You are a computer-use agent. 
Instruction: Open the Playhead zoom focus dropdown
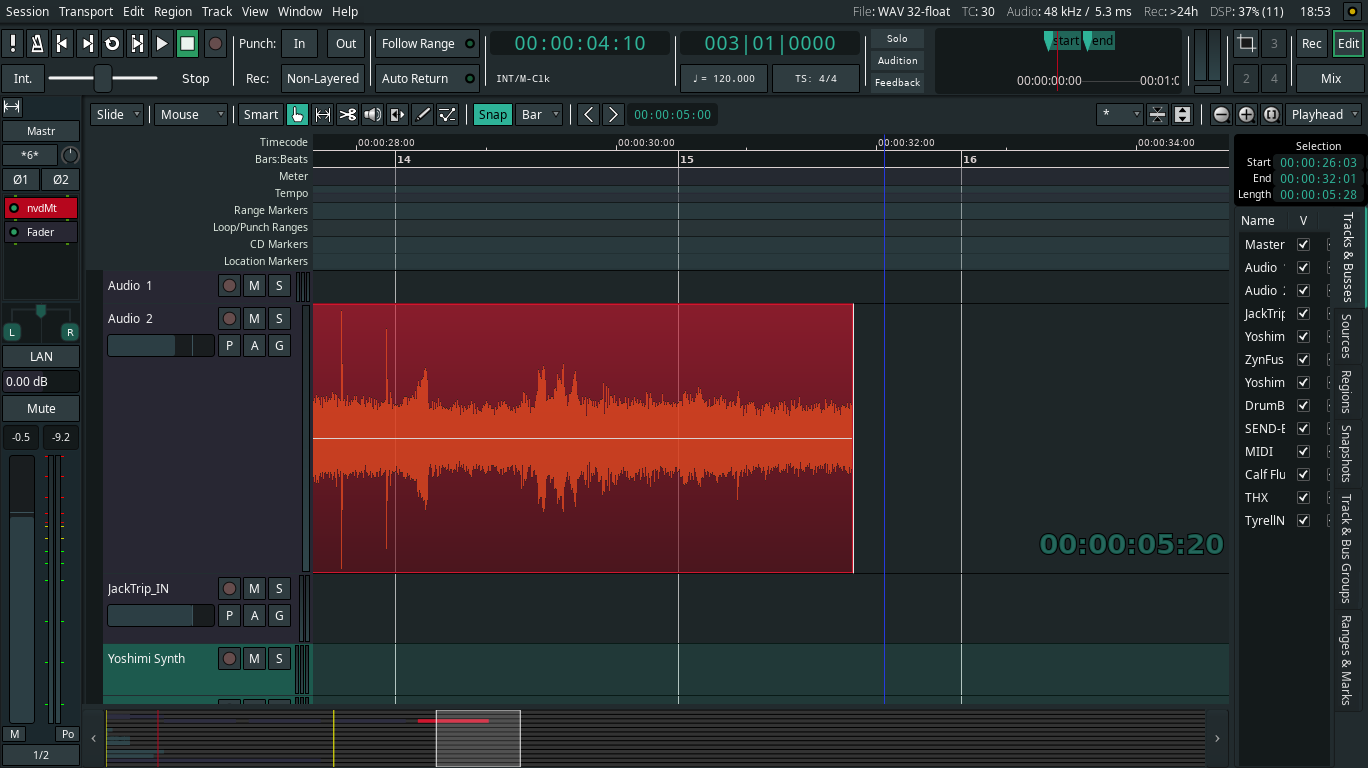click(1324, 114)
